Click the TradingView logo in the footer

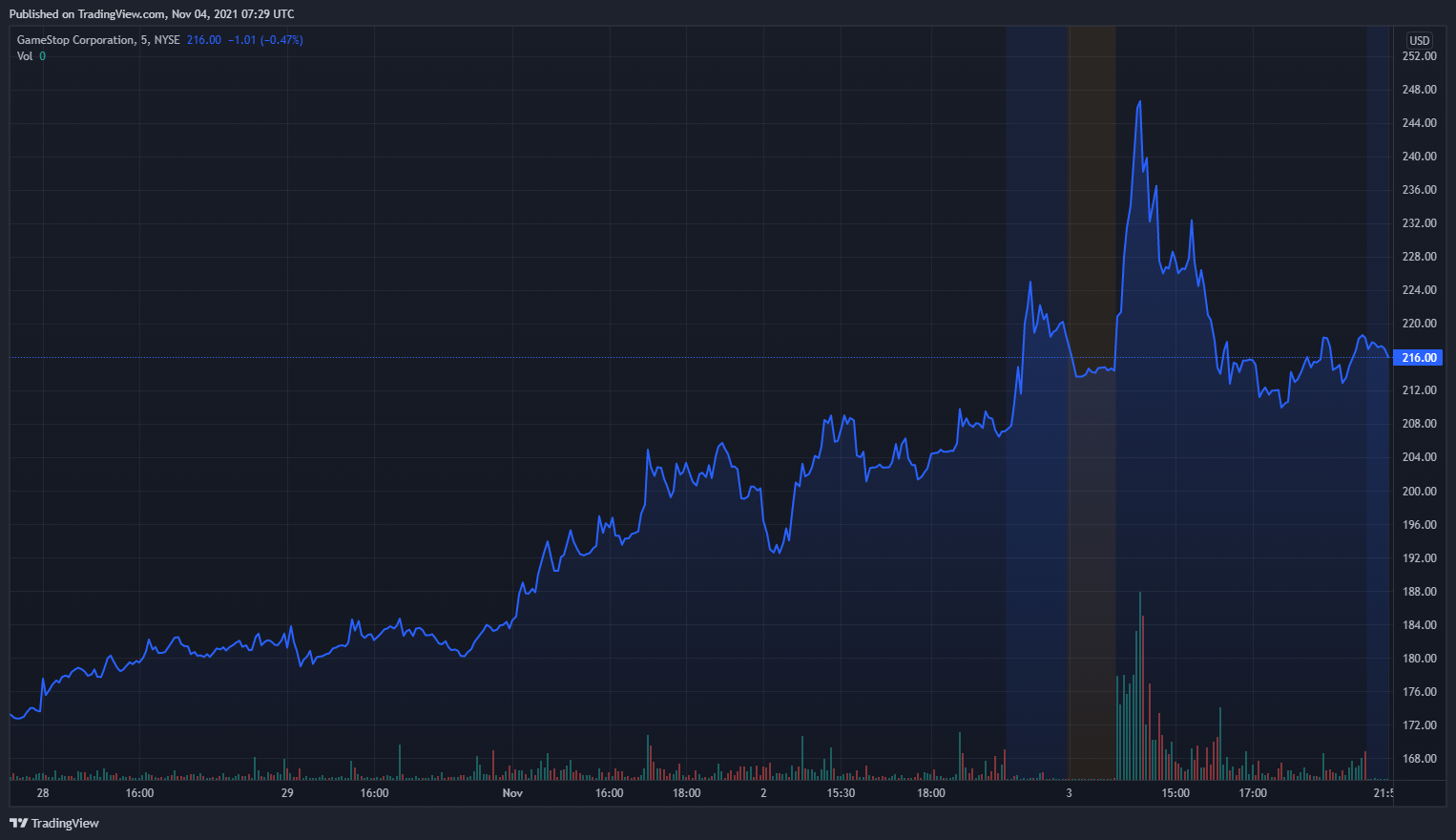pos(54,823)
